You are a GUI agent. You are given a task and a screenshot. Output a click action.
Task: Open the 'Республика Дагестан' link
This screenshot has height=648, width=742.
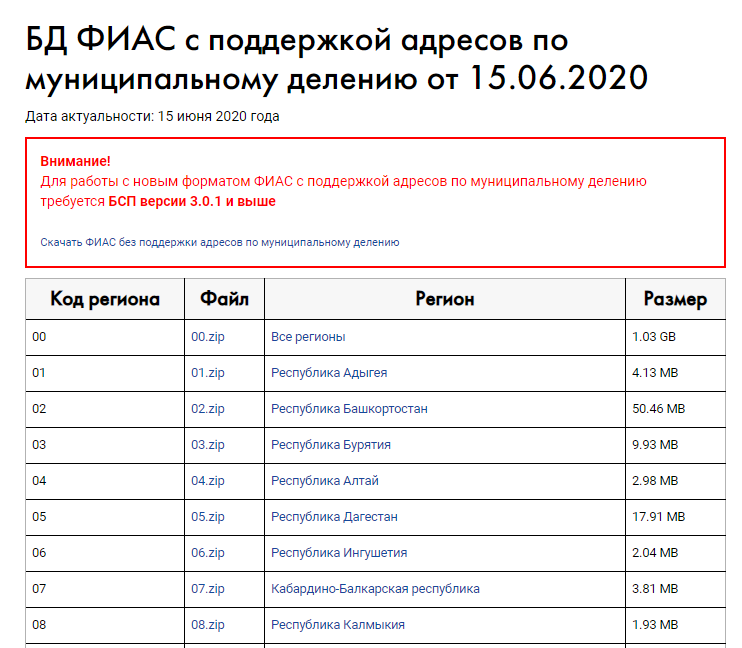pos(334,517)
